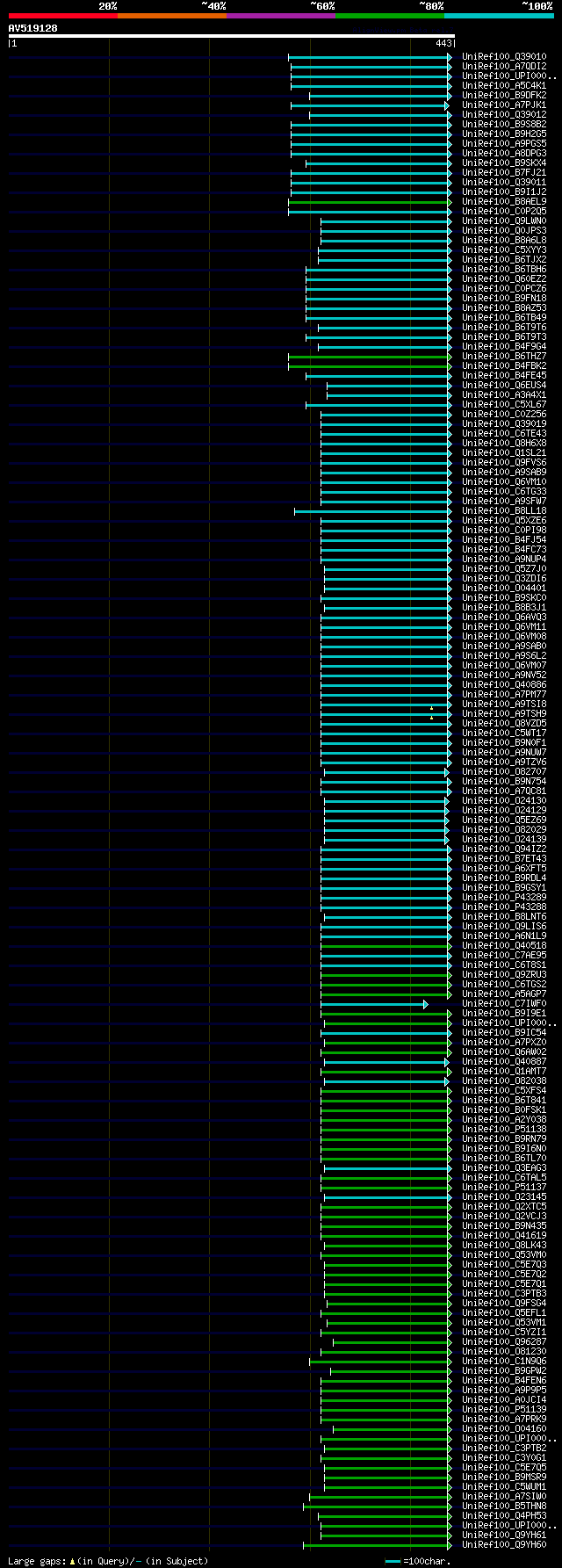Select the UniRef100_O23145 label
Image resolution: width=562 pixels, height=1568 pixels.
tap(504, 1197)
